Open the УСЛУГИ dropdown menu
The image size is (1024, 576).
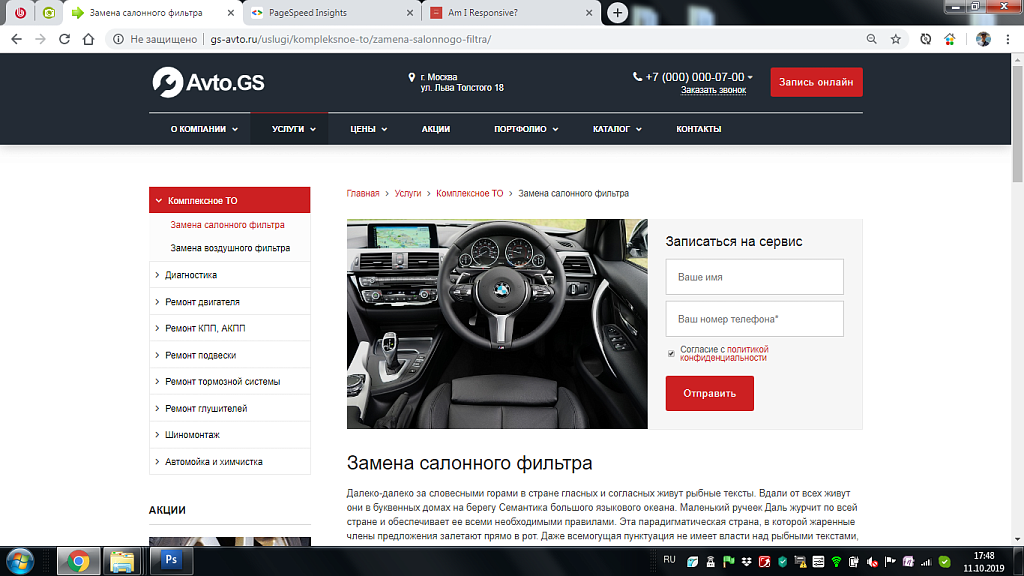289,128
